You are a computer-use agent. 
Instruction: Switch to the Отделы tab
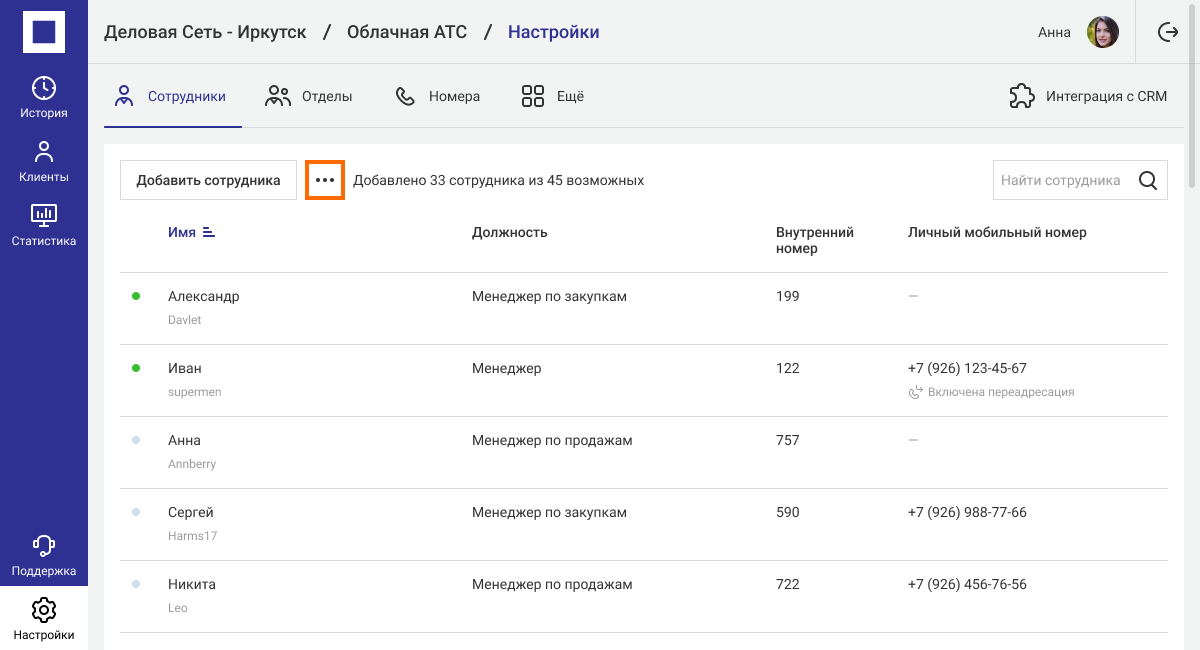(x=309, y=97)
